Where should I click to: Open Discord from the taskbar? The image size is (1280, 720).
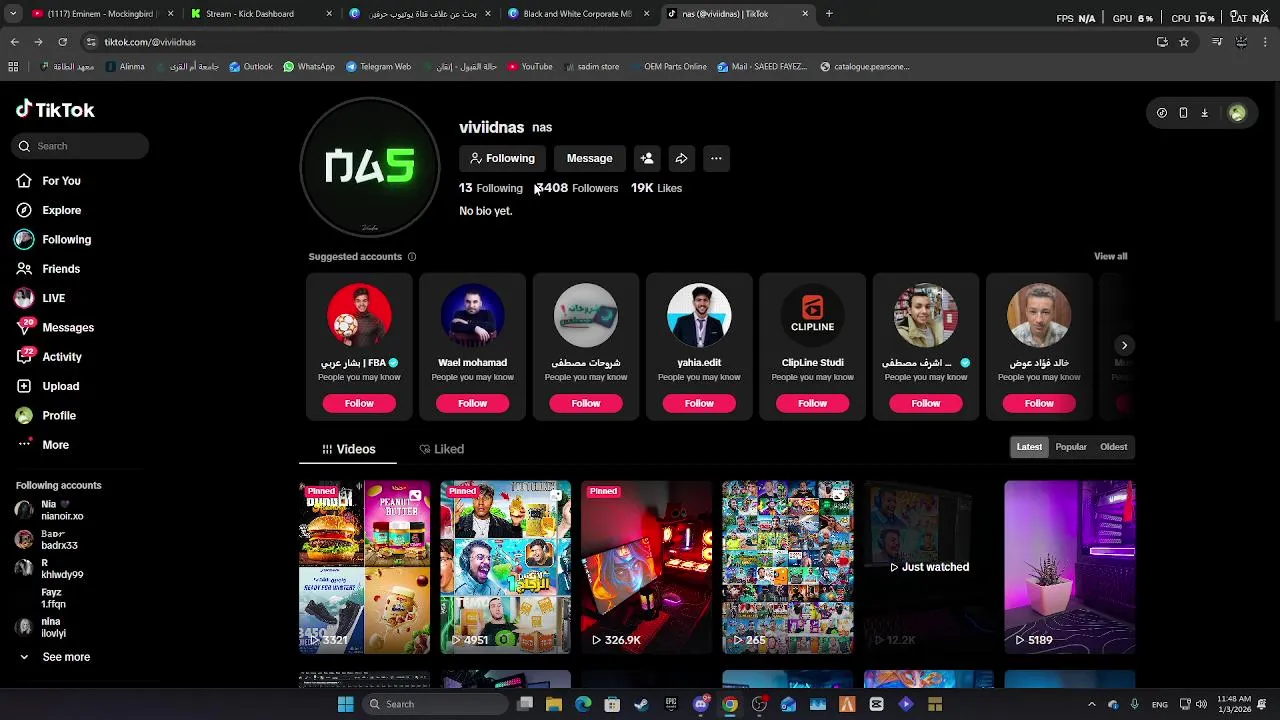click(x=701, y=704)
